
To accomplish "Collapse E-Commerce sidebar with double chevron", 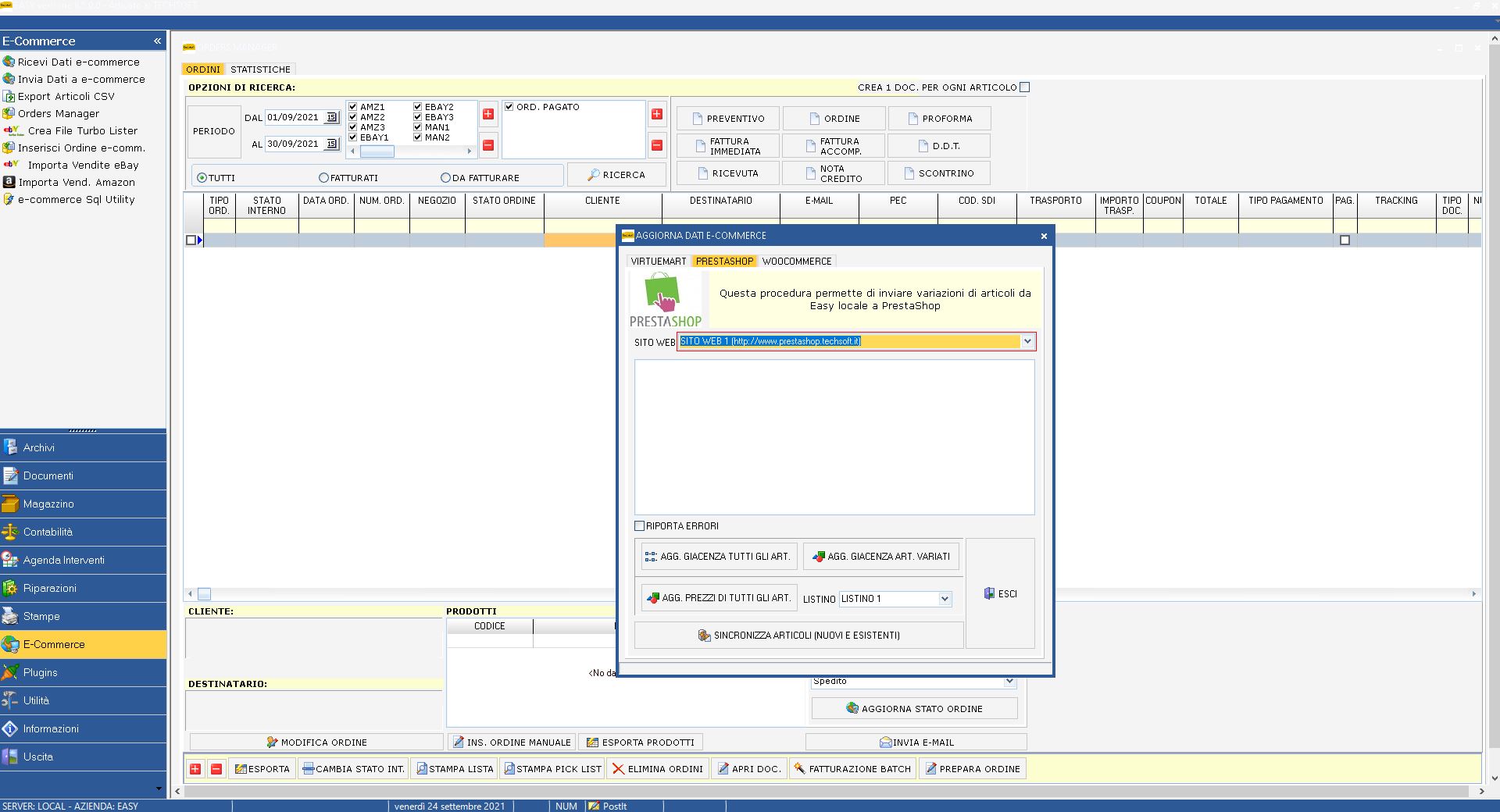I will 157,41.
